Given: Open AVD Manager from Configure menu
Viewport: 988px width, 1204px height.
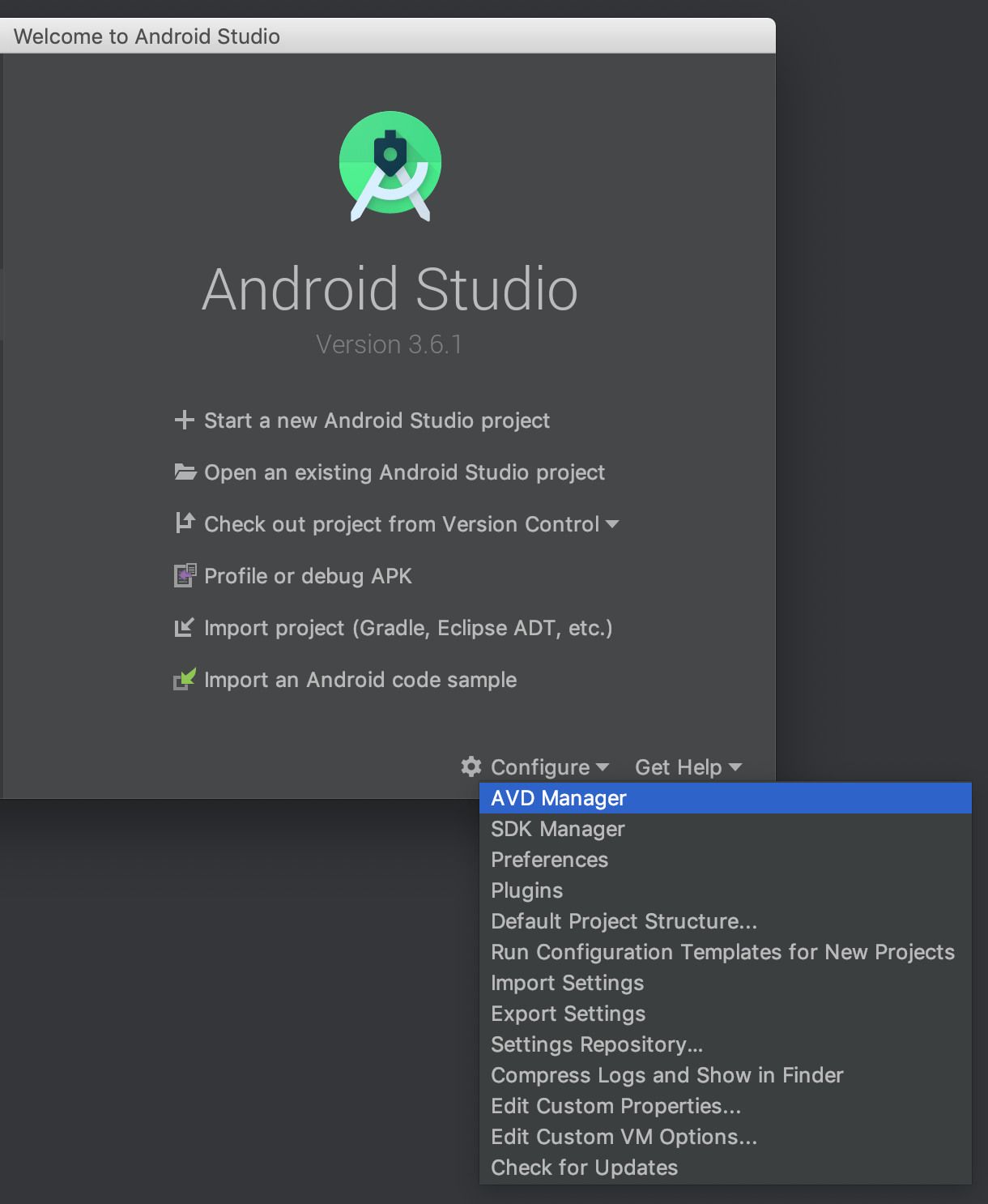Looking at the screenshot, I should pos(726,798).
